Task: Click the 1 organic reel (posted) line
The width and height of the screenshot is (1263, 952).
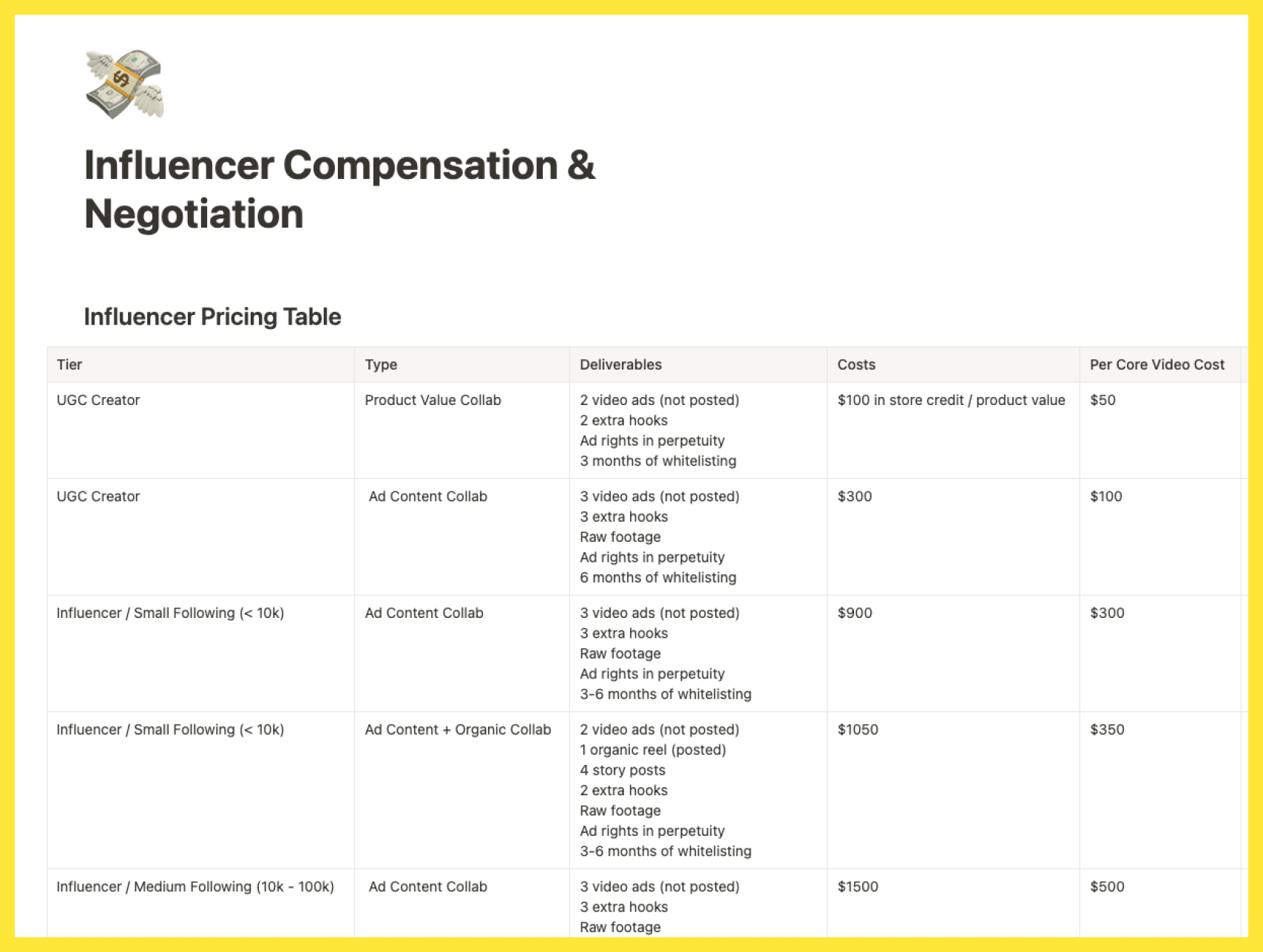Action: point(652,749)
